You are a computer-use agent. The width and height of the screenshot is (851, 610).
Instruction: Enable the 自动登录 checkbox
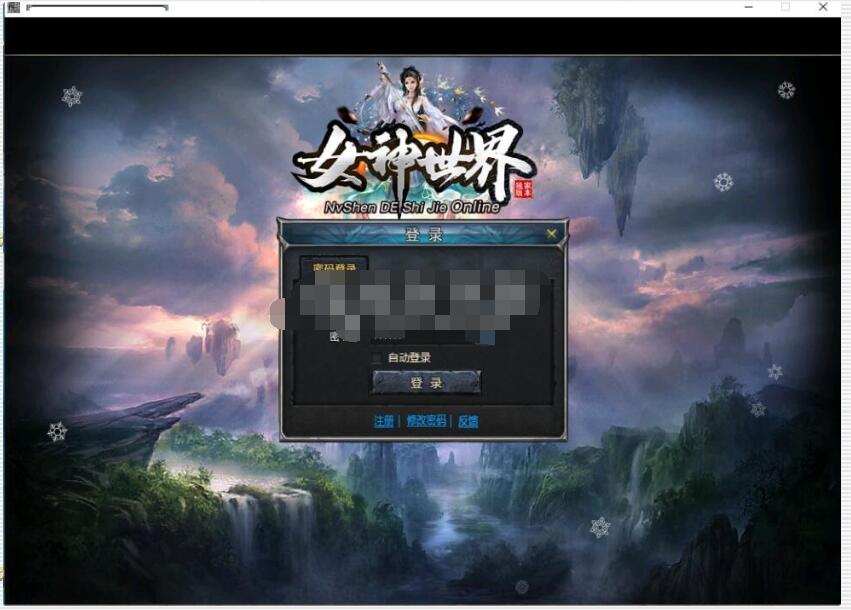tap(376, 357)
